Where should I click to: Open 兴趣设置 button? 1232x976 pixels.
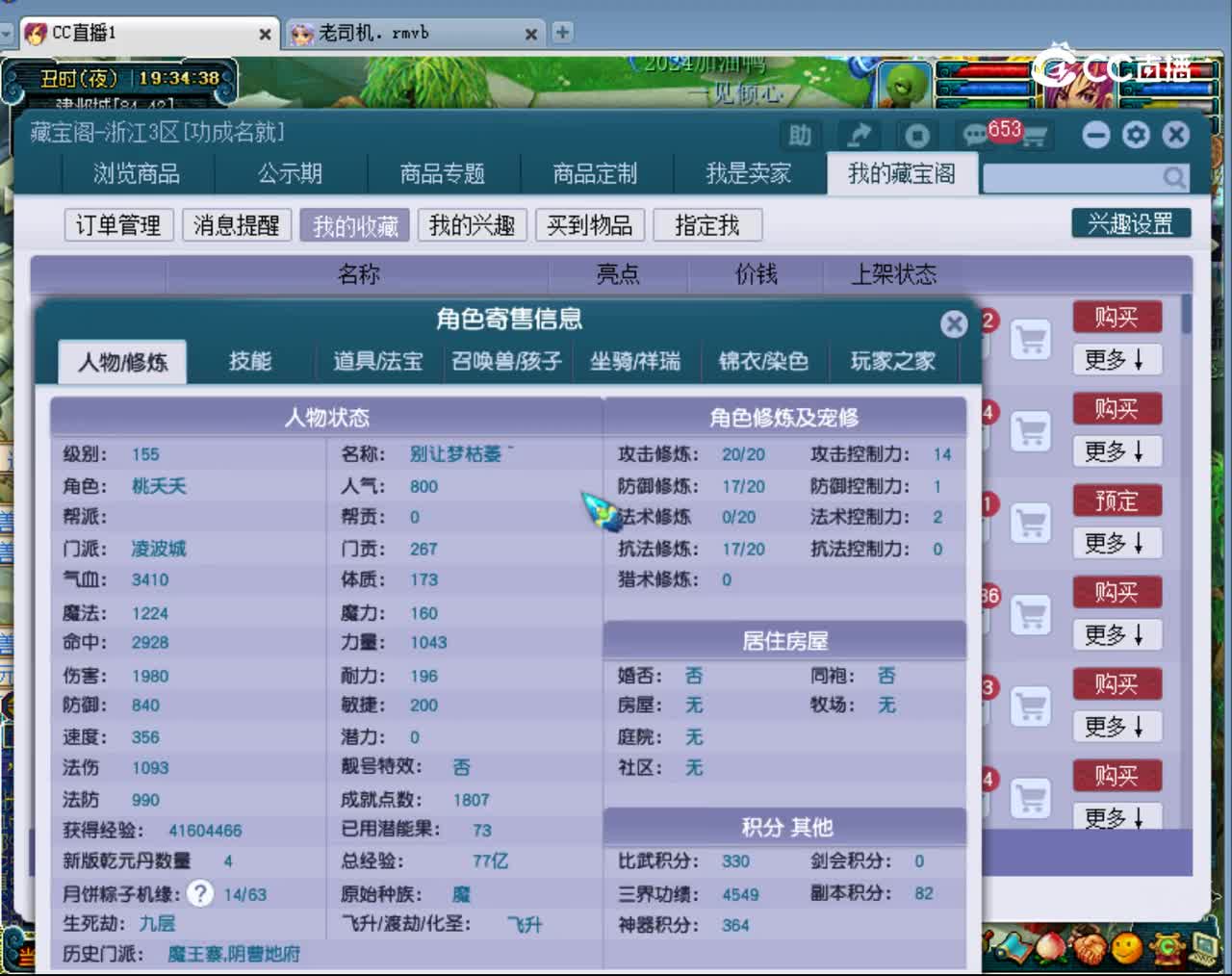[x=1131, y=223]
